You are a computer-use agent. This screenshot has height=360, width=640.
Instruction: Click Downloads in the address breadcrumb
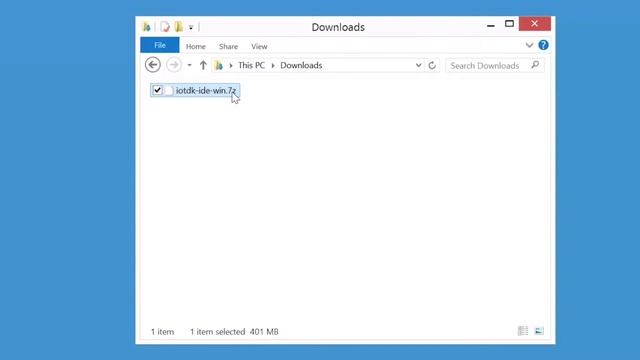pyautogui.click(x=301, y=65)
